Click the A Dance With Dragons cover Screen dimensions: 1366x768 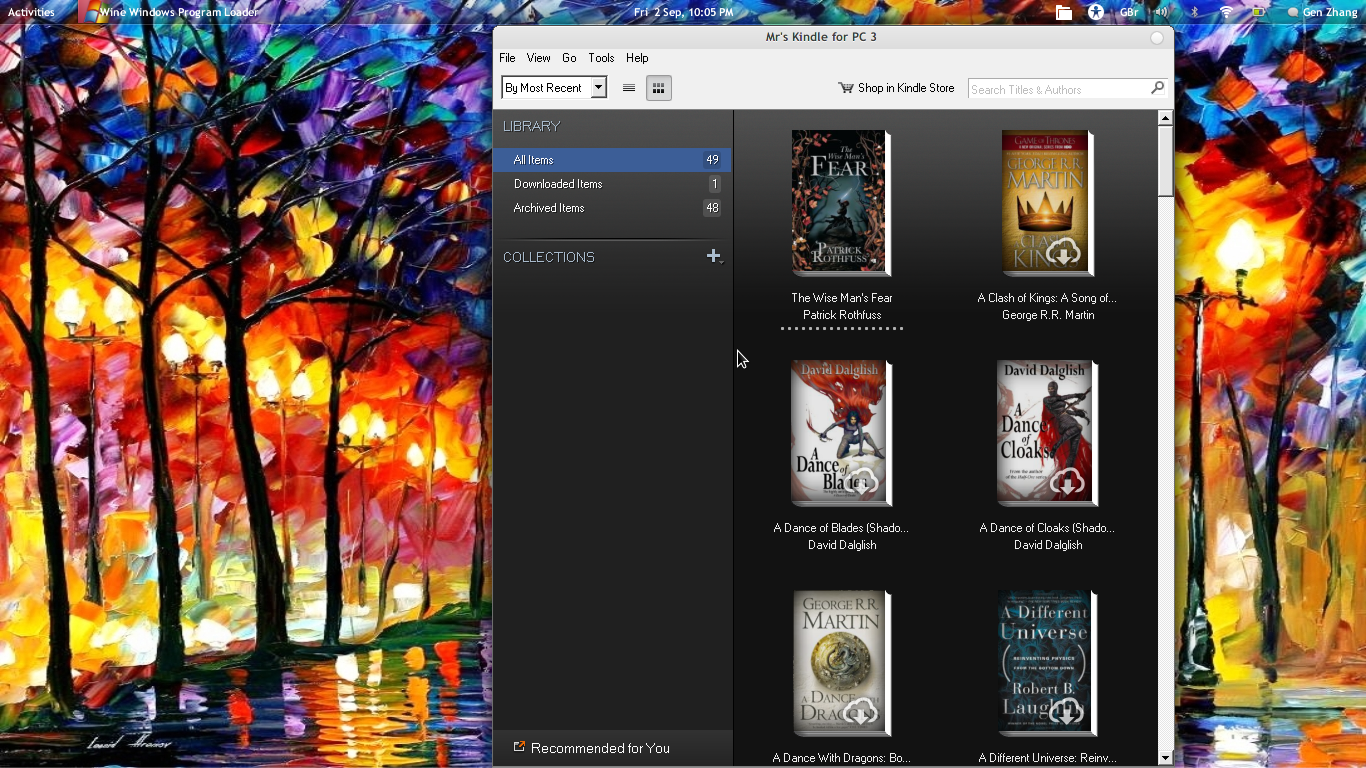(842, 663)
